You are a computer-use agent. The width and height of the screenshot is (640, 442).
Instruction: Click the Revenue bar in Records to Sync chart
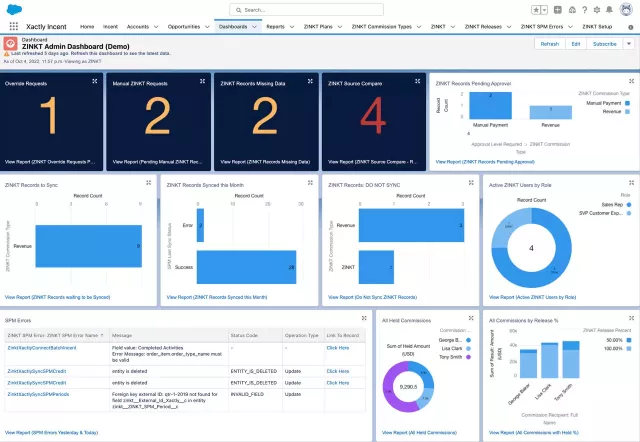click(89, 246)
